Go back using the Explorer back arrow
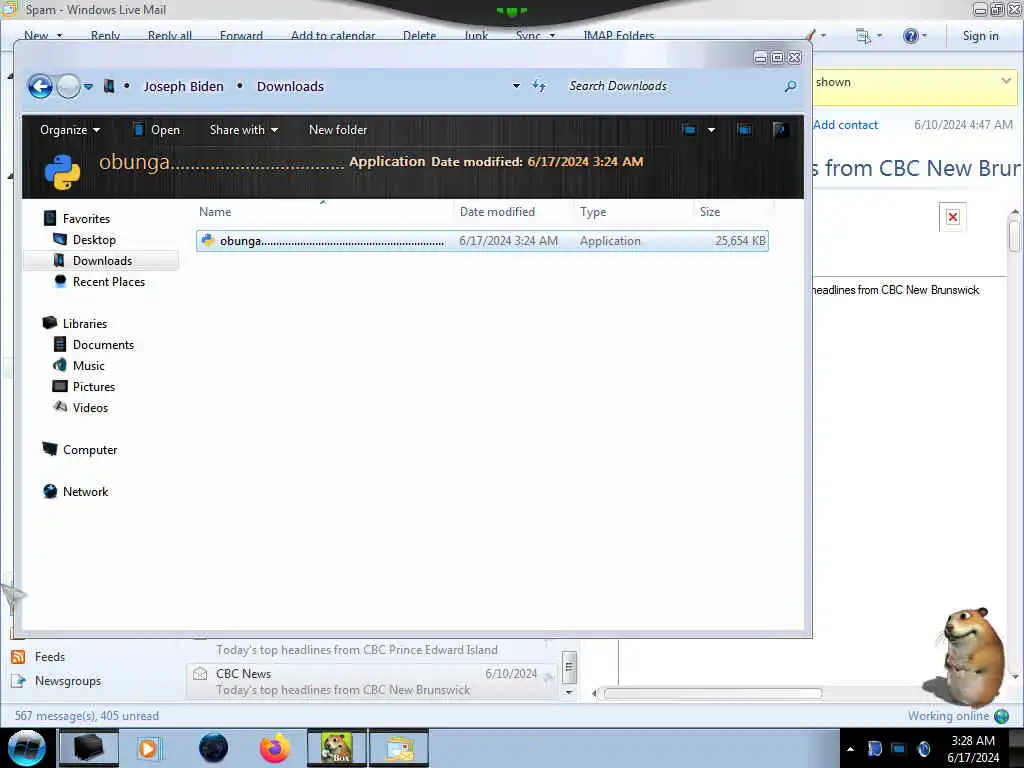This screenshot has width=1024, height=768. pos(40,86)
